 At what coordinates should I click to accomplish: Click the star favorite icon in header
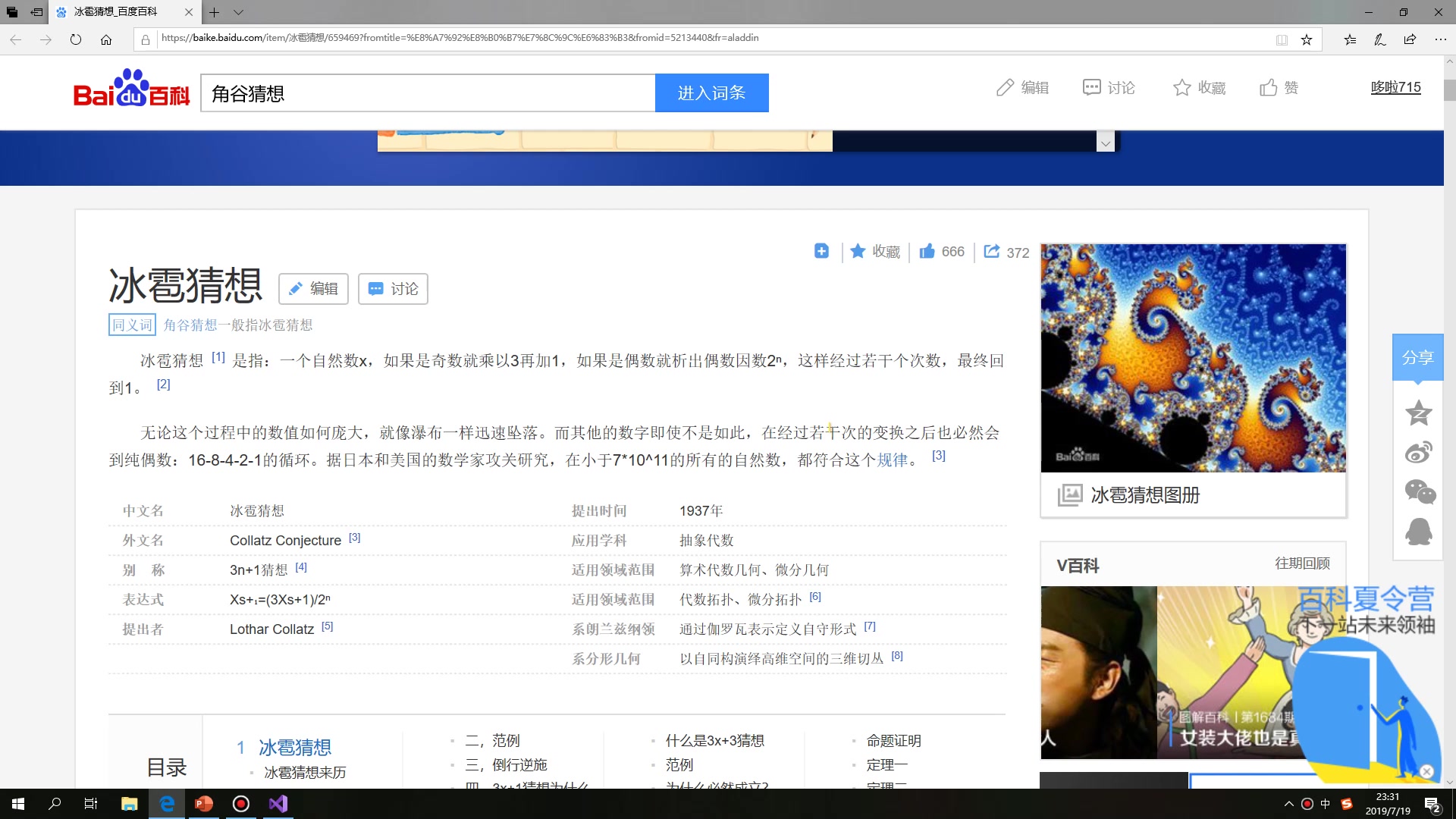pyautogui.click(x=1181, y=88)
